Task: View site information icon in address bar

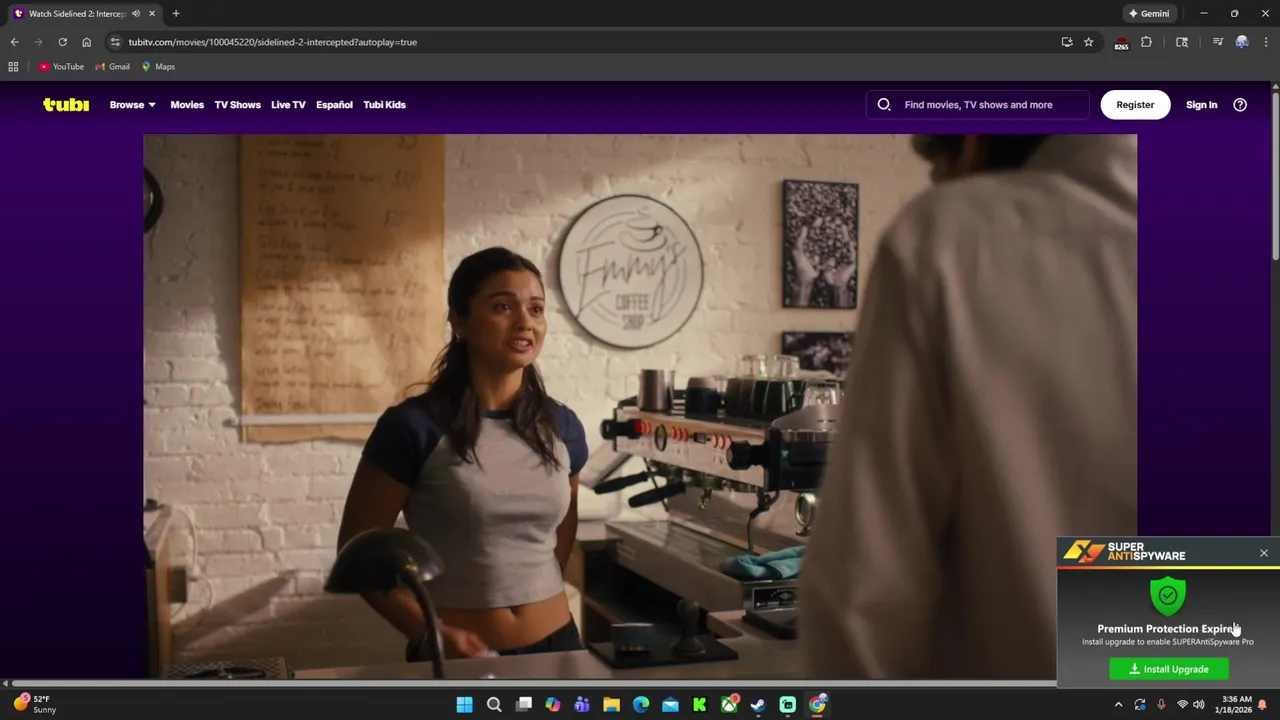Action: click(x=115, y=42)
